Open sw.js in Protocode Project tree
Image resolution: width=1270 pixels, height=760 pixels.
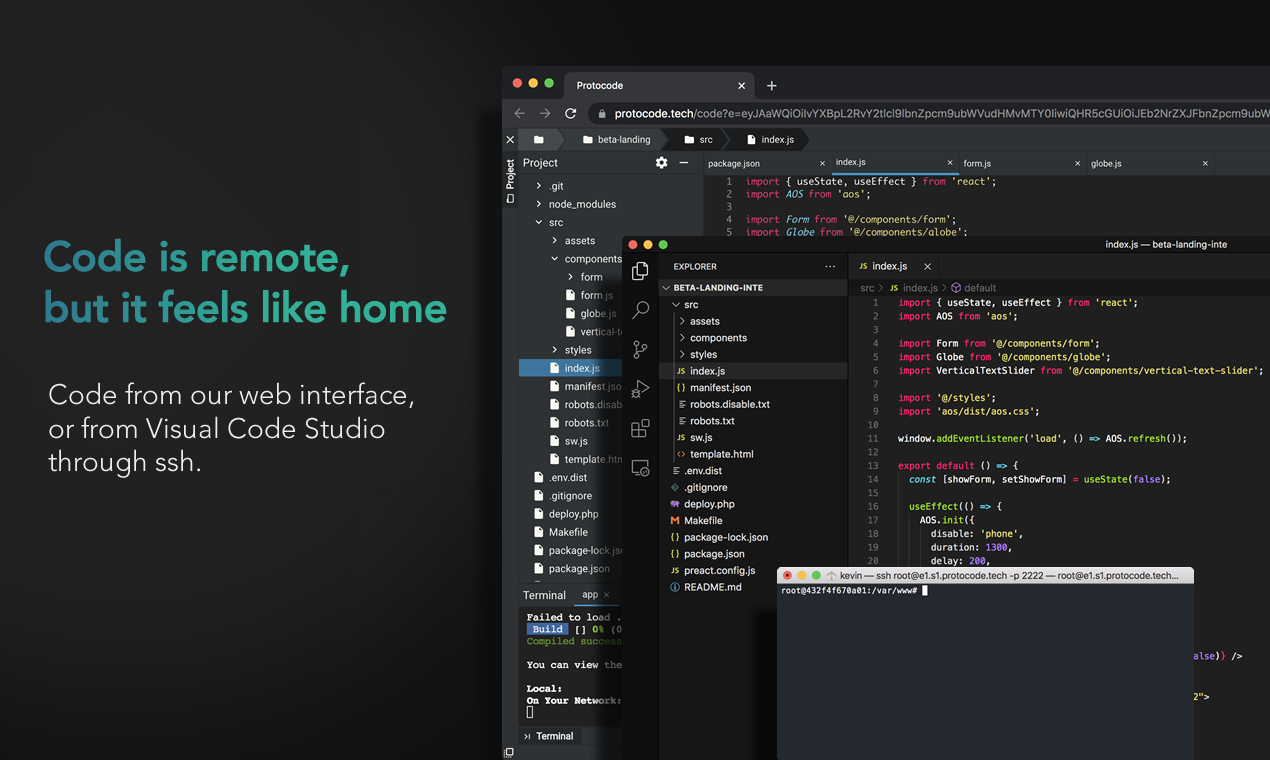click(x=576, y=441)
